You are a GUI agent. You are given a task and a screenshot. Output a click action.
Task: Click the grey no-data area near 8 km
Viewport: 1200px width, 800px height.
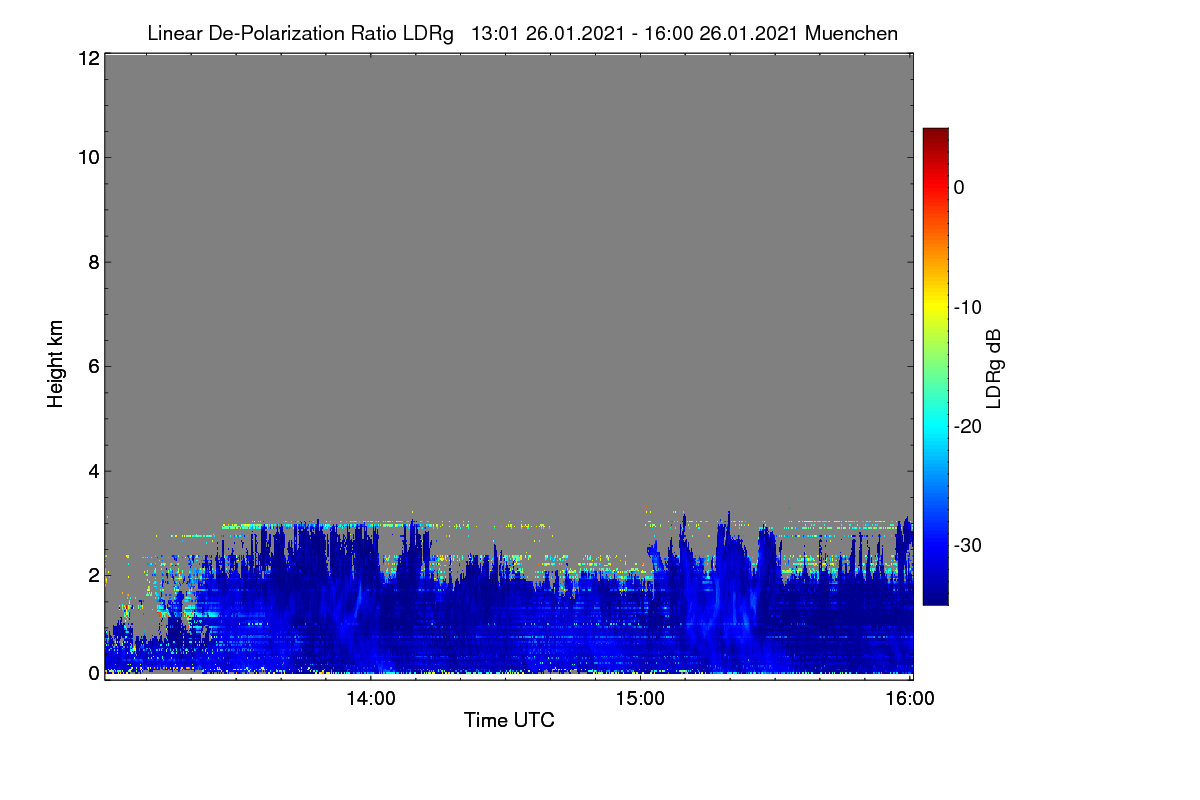click(508, 262)
